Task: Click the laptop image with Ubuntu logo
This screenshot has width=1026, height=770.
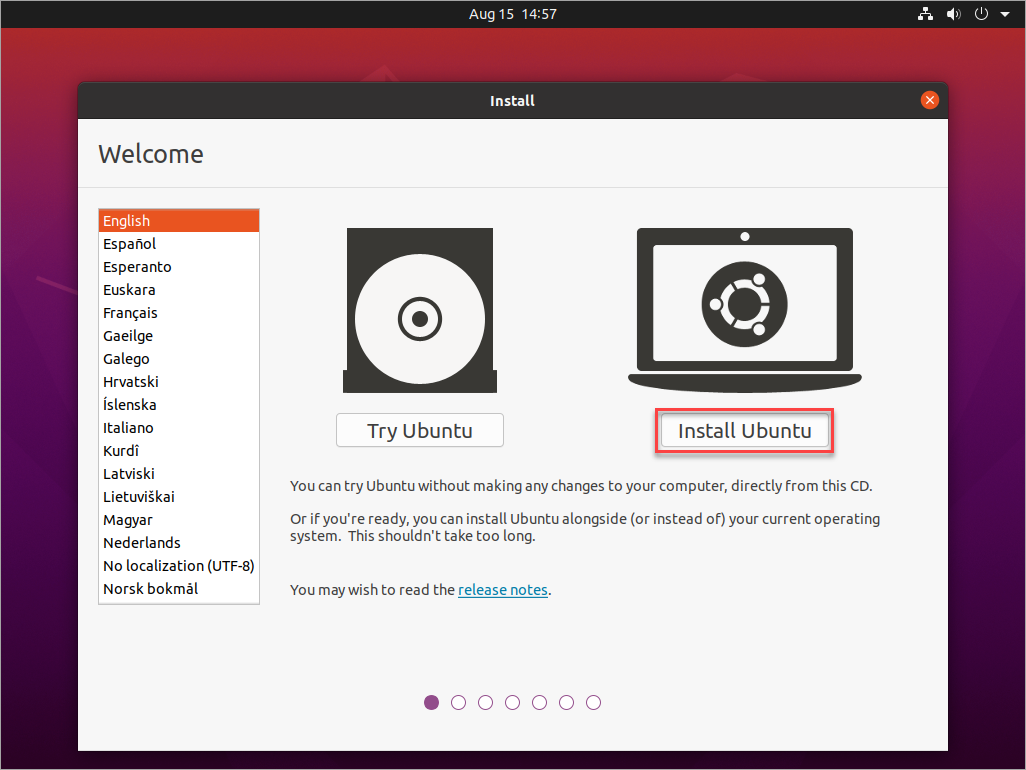Action: point(745,310)
